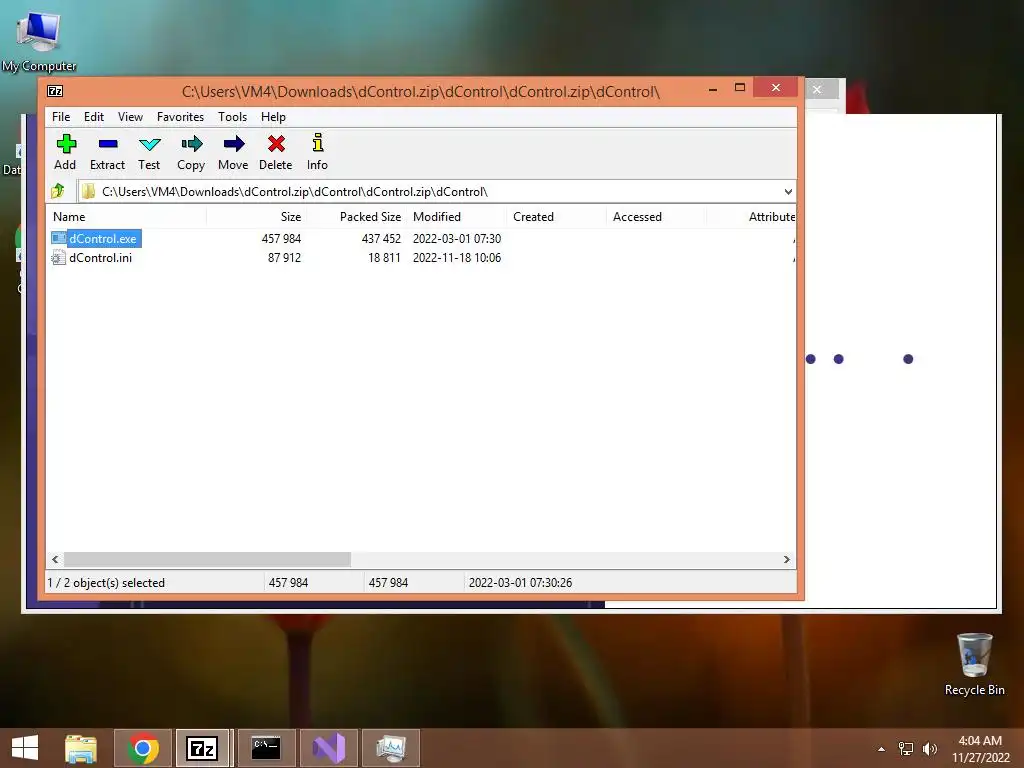The image size is (1024, 768).
Task: Click the Move toolbar icon
Action: tap(233, 144)
